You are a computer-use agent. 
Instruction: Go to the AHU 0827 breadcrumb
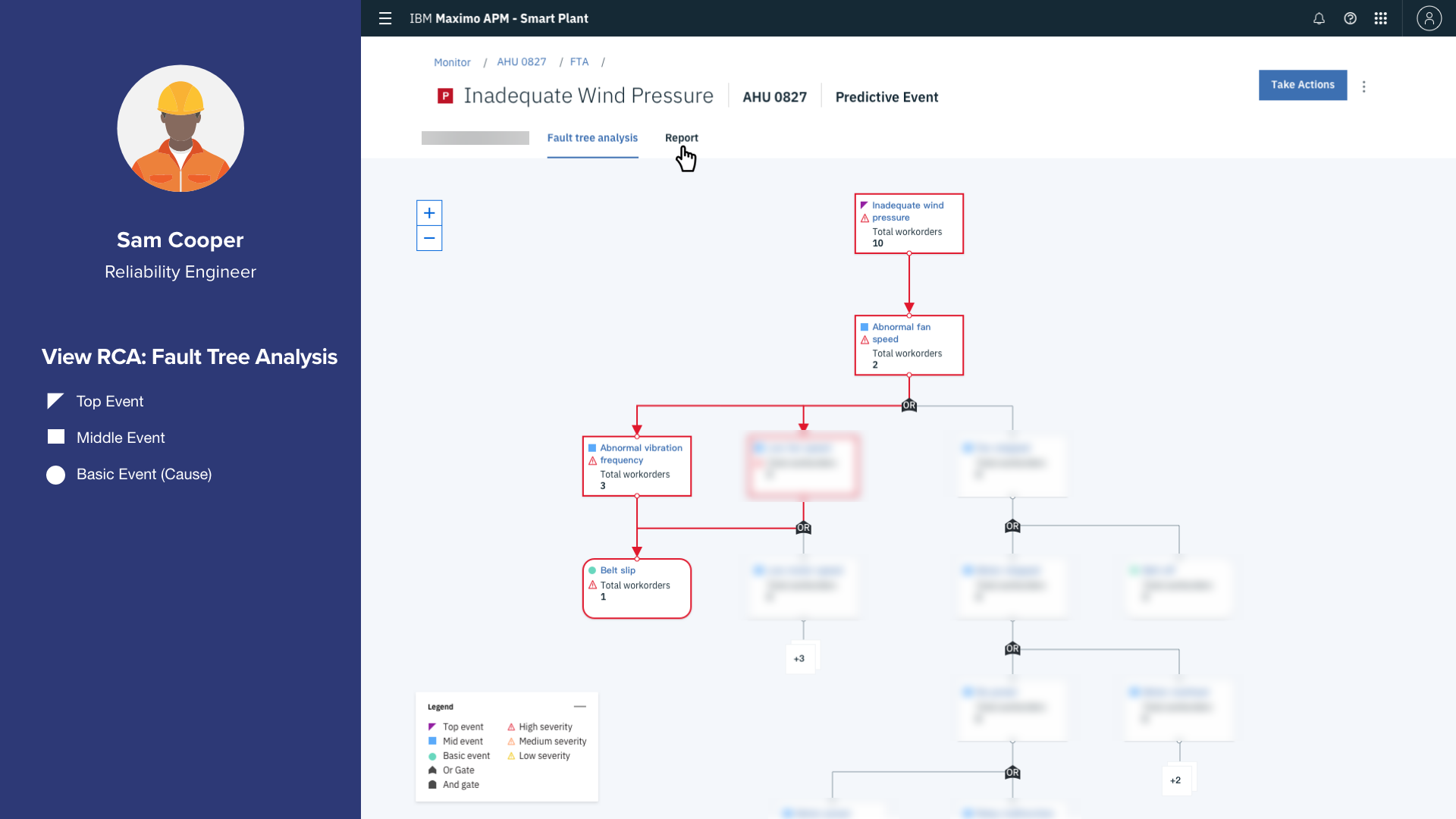click(x=522, y=62)
